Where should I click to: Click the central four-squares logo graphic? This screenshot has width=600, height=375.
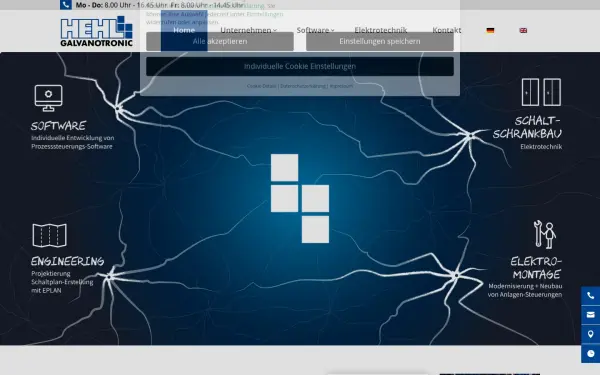[300, 198]
